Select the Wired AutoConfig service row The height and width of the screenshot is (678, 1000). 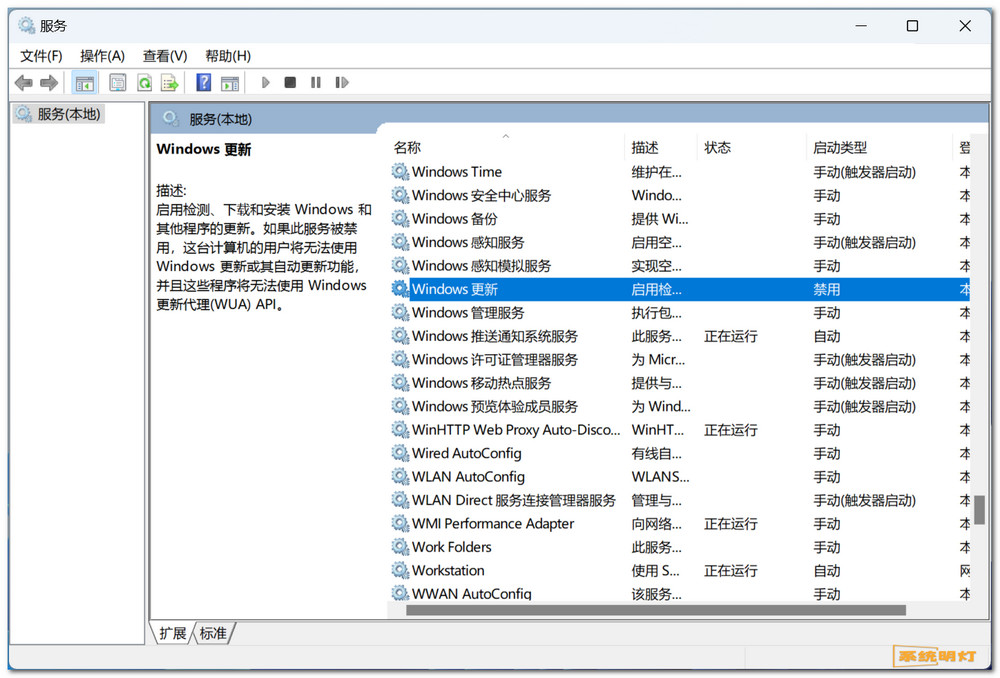click(x=679, y=453)
